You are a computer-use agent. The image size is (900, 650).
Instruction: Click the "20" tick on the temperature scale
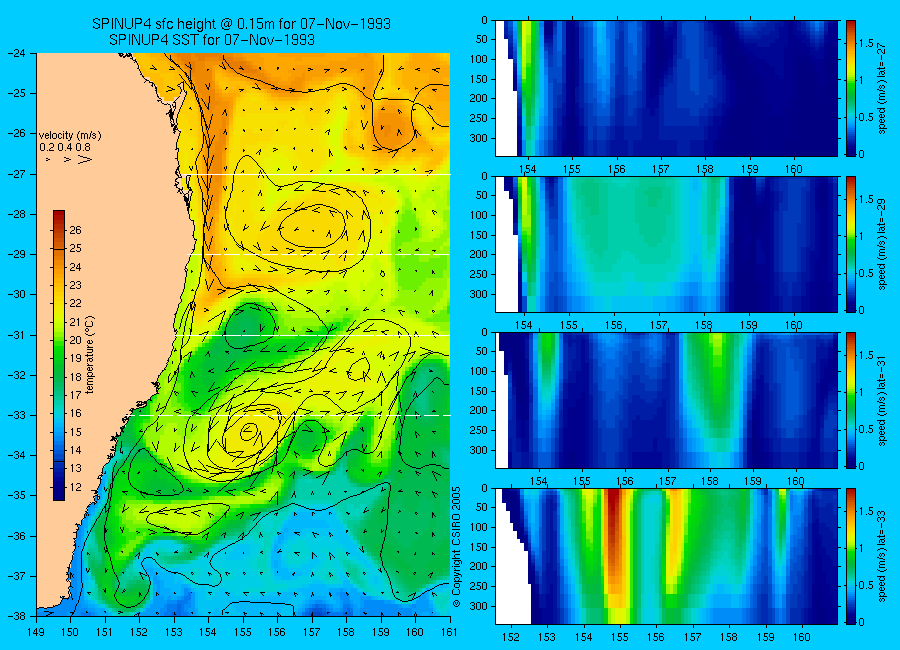pos(75,340)
